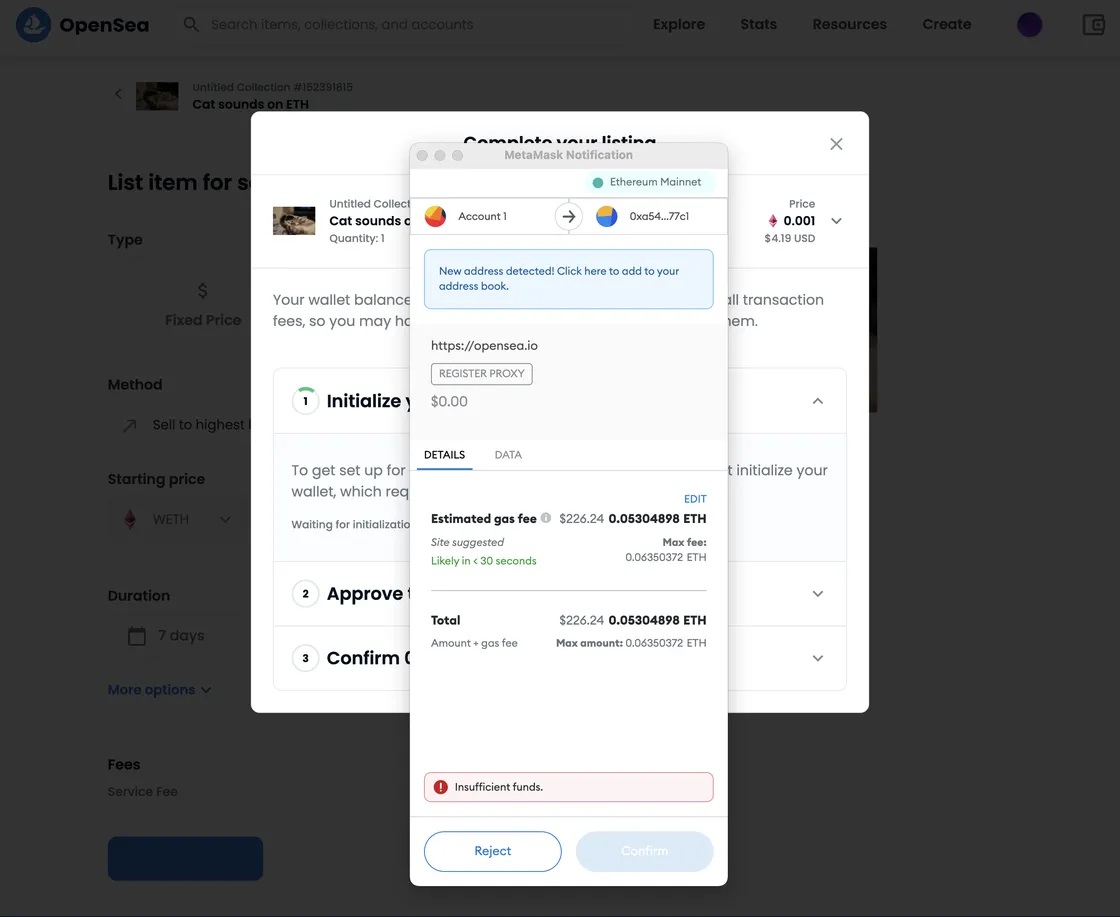Image resolution: width=1120 pixels, height=917 pixels.
Task: Expand More options
Action: tap(159, 690)
